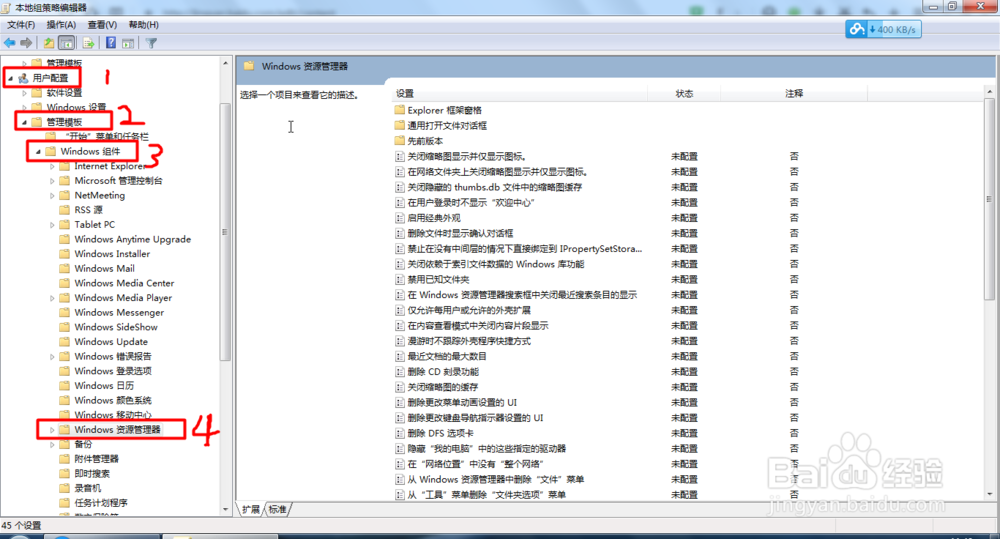Screen dimensions: 1000x539
Task: Select Windows 颜色系统 in the tree
Action: pos(113,401)
